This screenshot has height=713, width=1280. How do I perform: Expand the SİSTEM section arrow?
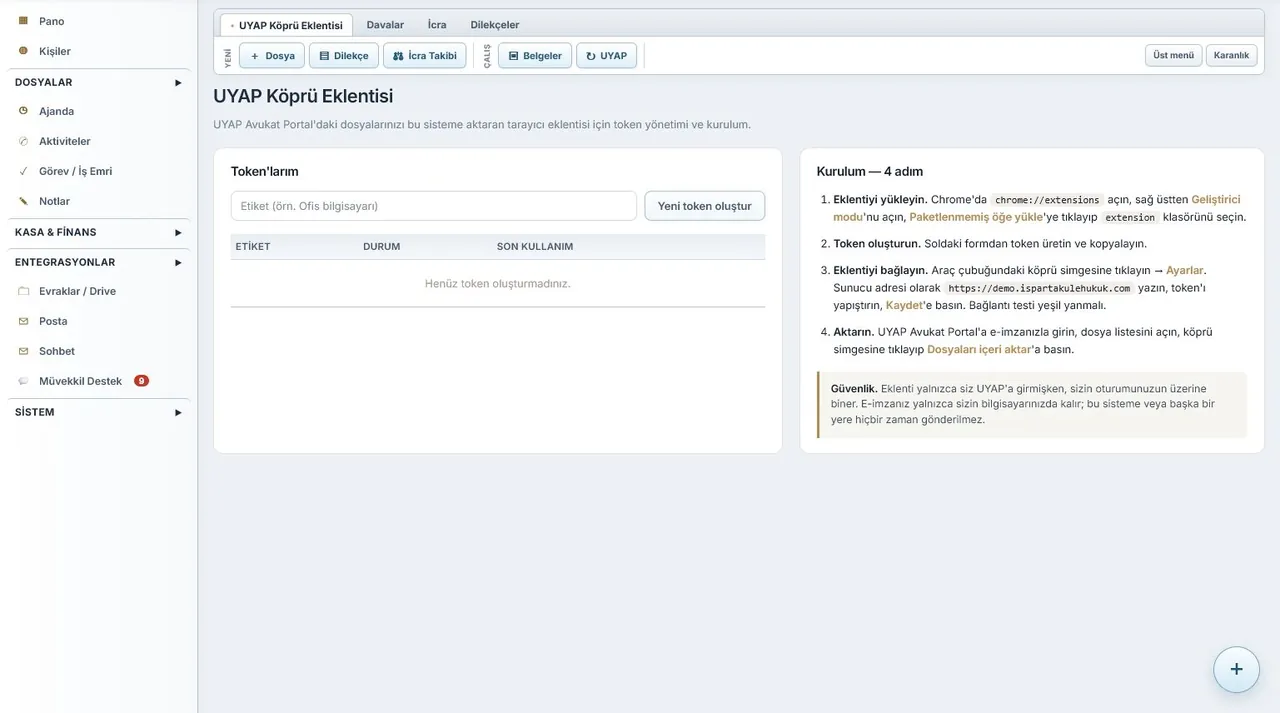[x=178, y=412]
